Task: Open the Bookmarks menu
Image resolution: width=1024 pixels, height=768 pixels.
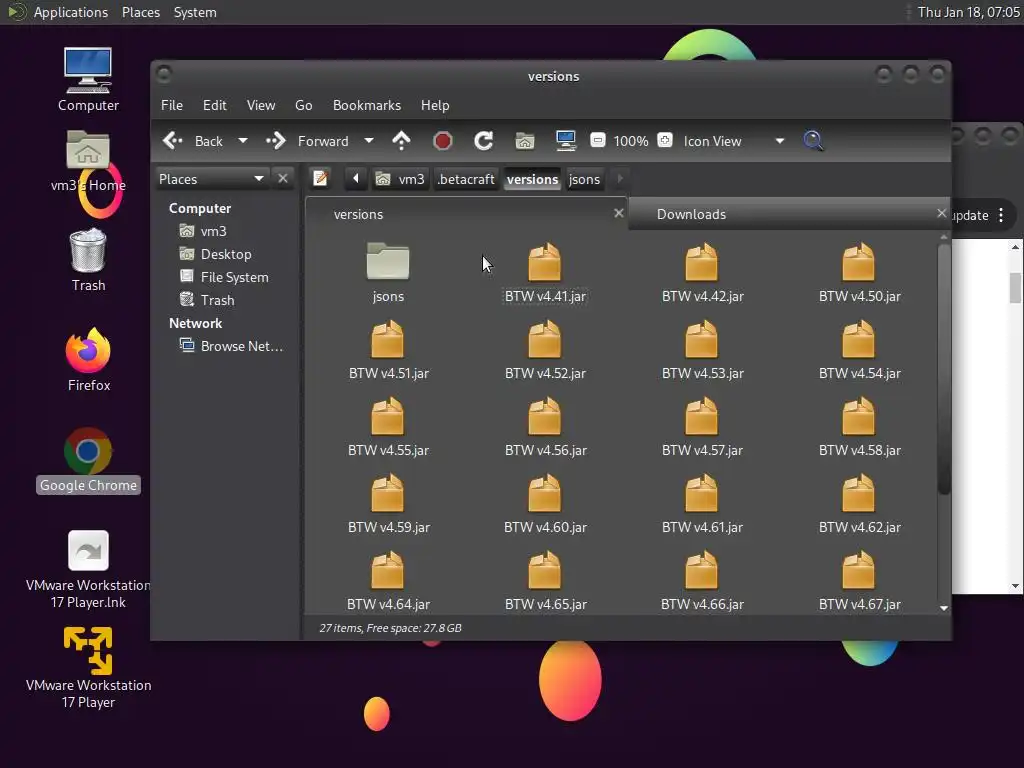Action: click(366, 105)
